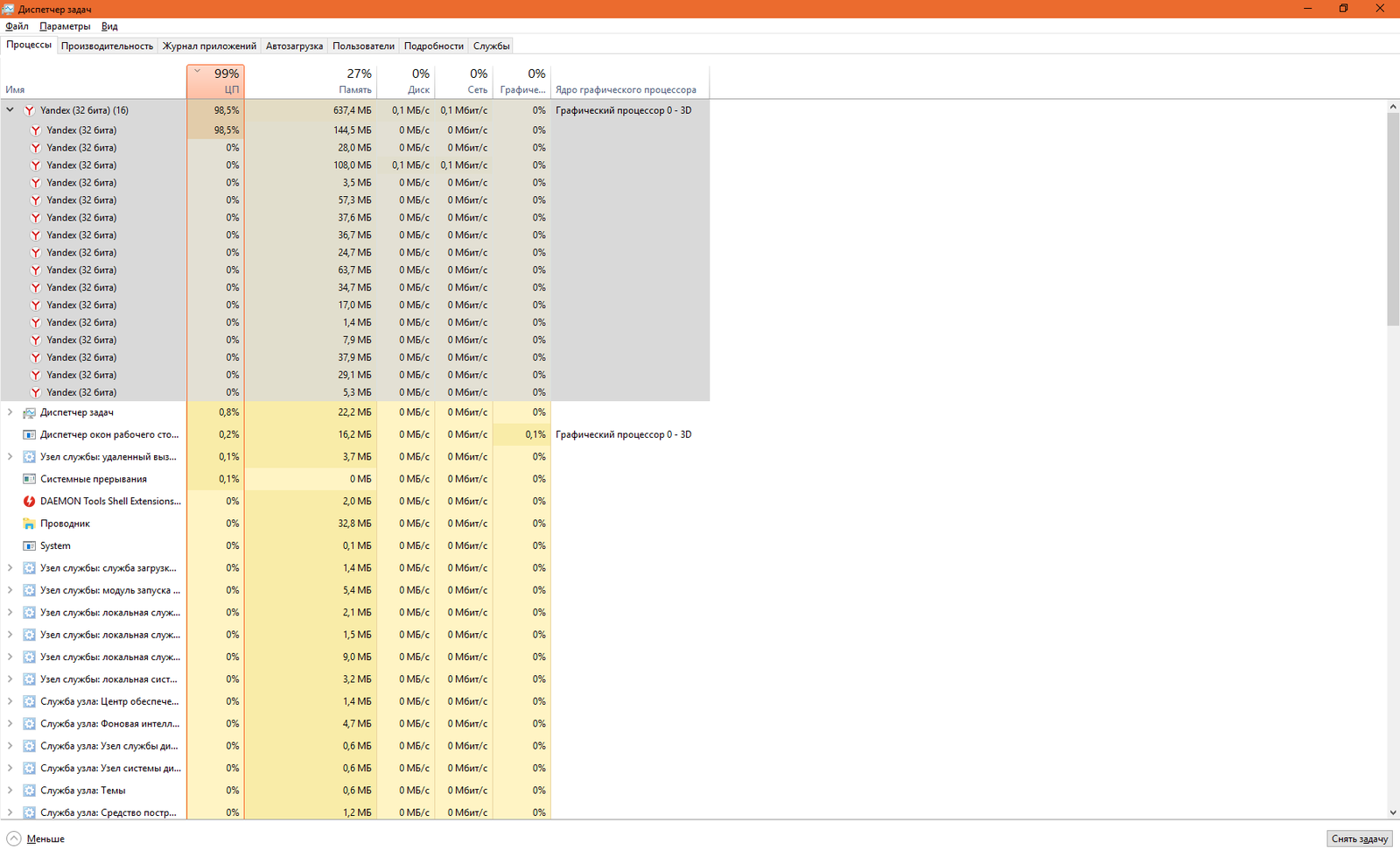Click gear icon of Служба узла: Средство постр...
This screenshot has height=858, width=1400.
pos(29,812)
